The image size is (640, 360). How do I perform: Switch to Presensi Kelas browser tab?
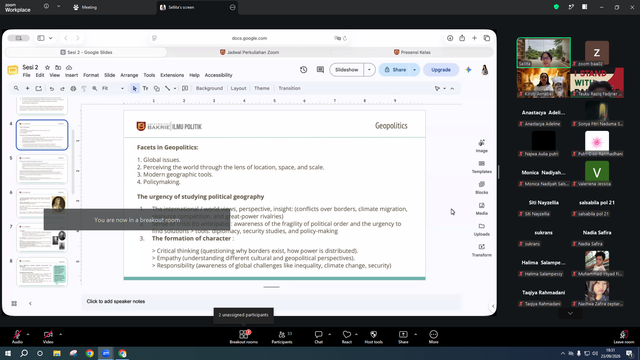click(x=412, y=52)
